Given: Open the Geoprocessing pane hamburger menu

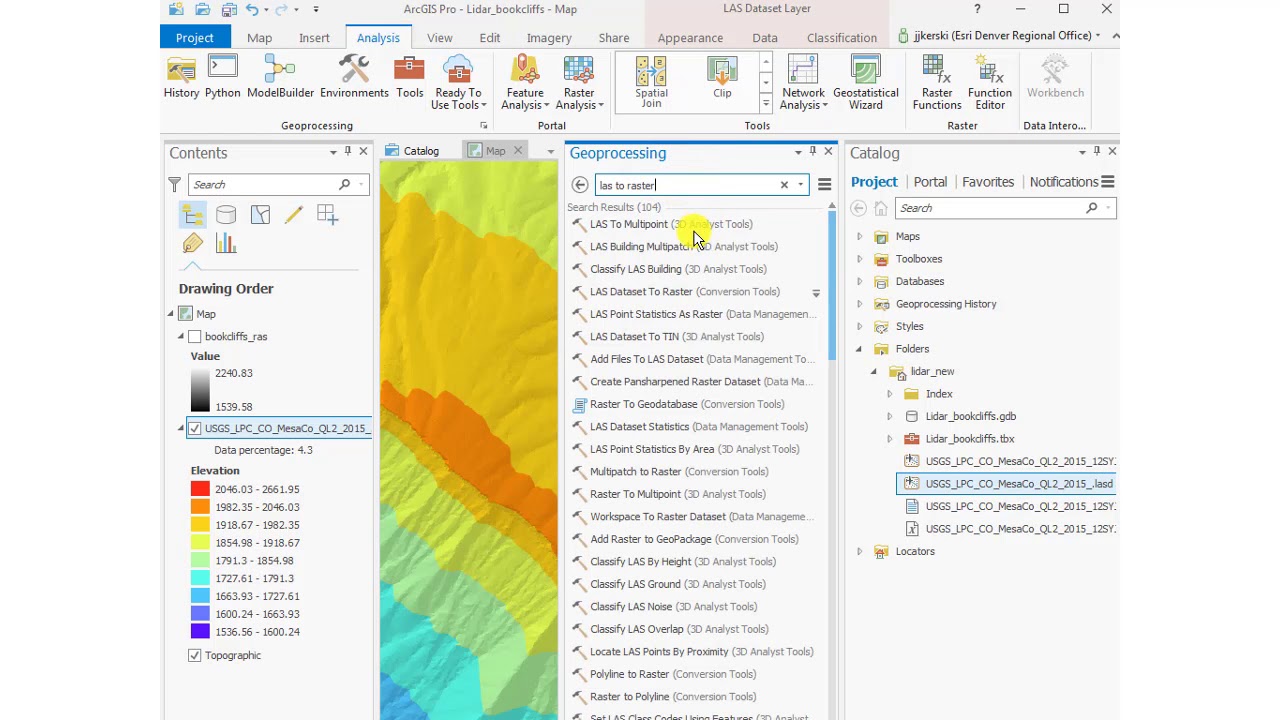Looking at the screenshot, I should point(824,185).
